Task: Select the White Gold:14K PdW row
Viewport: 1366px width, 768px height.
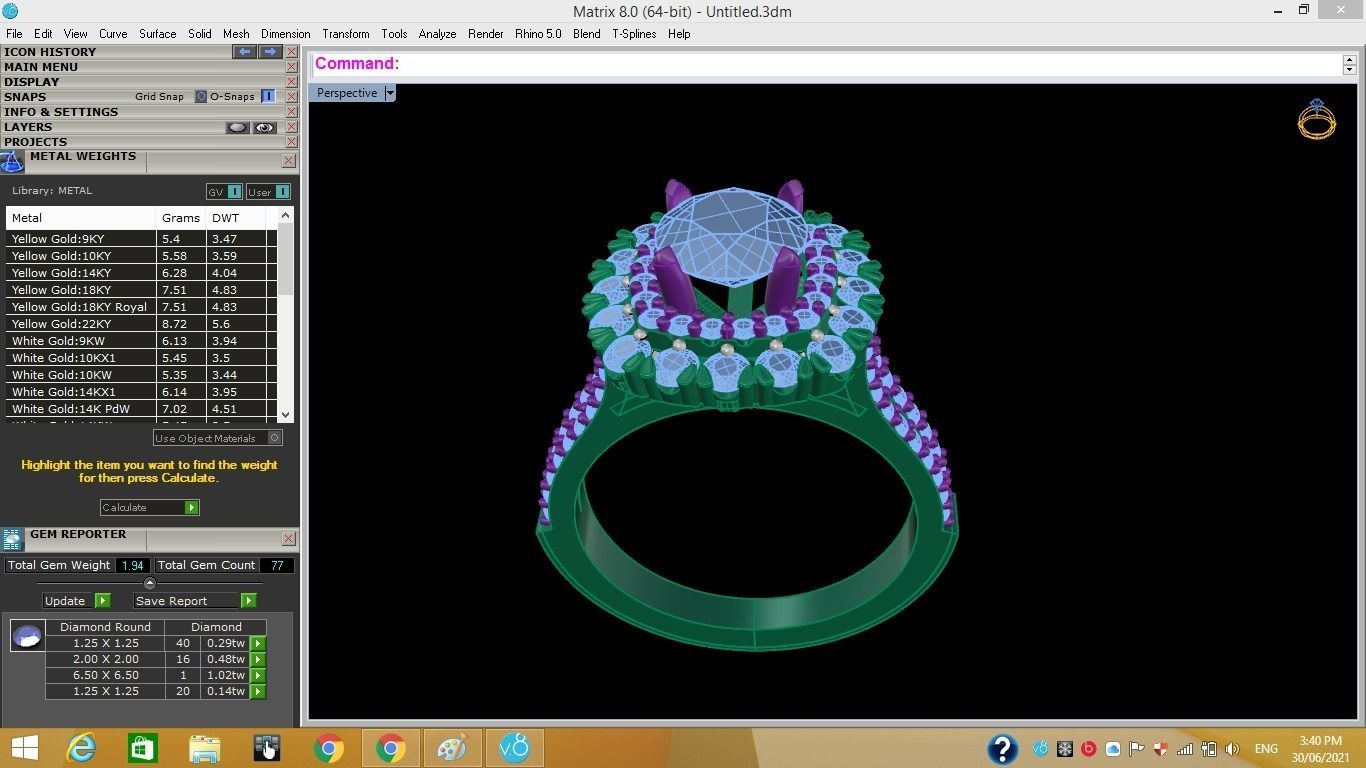Action: coord(140,409)
